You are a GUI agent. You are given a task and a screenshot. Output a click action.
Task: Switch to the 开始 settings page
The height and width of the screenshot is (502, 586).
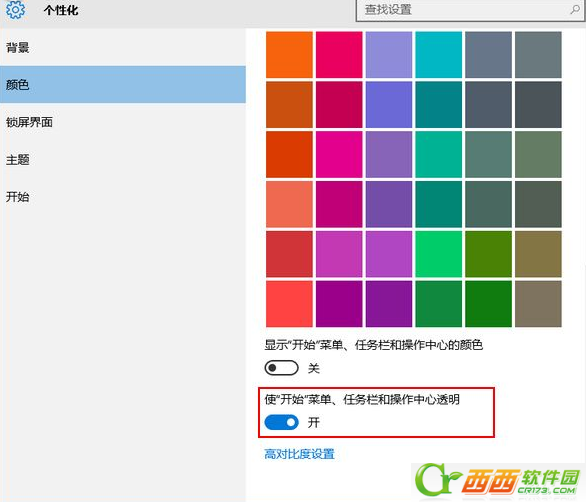18,197
